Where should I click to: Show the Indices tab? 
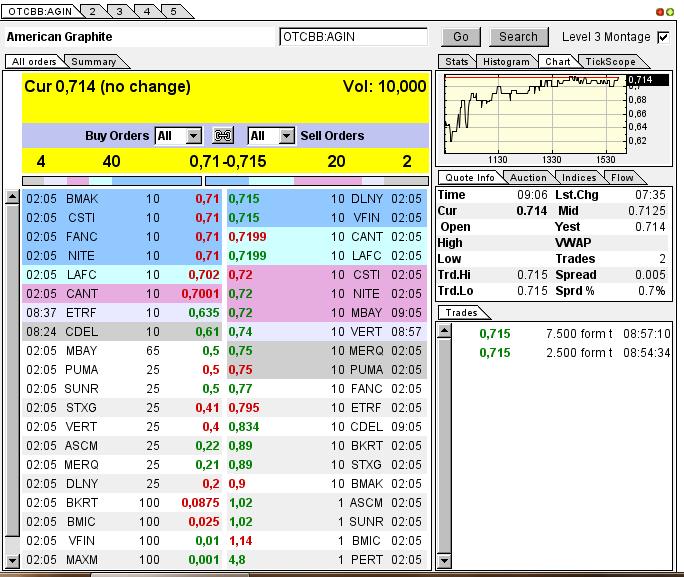(x=579, y=178)
